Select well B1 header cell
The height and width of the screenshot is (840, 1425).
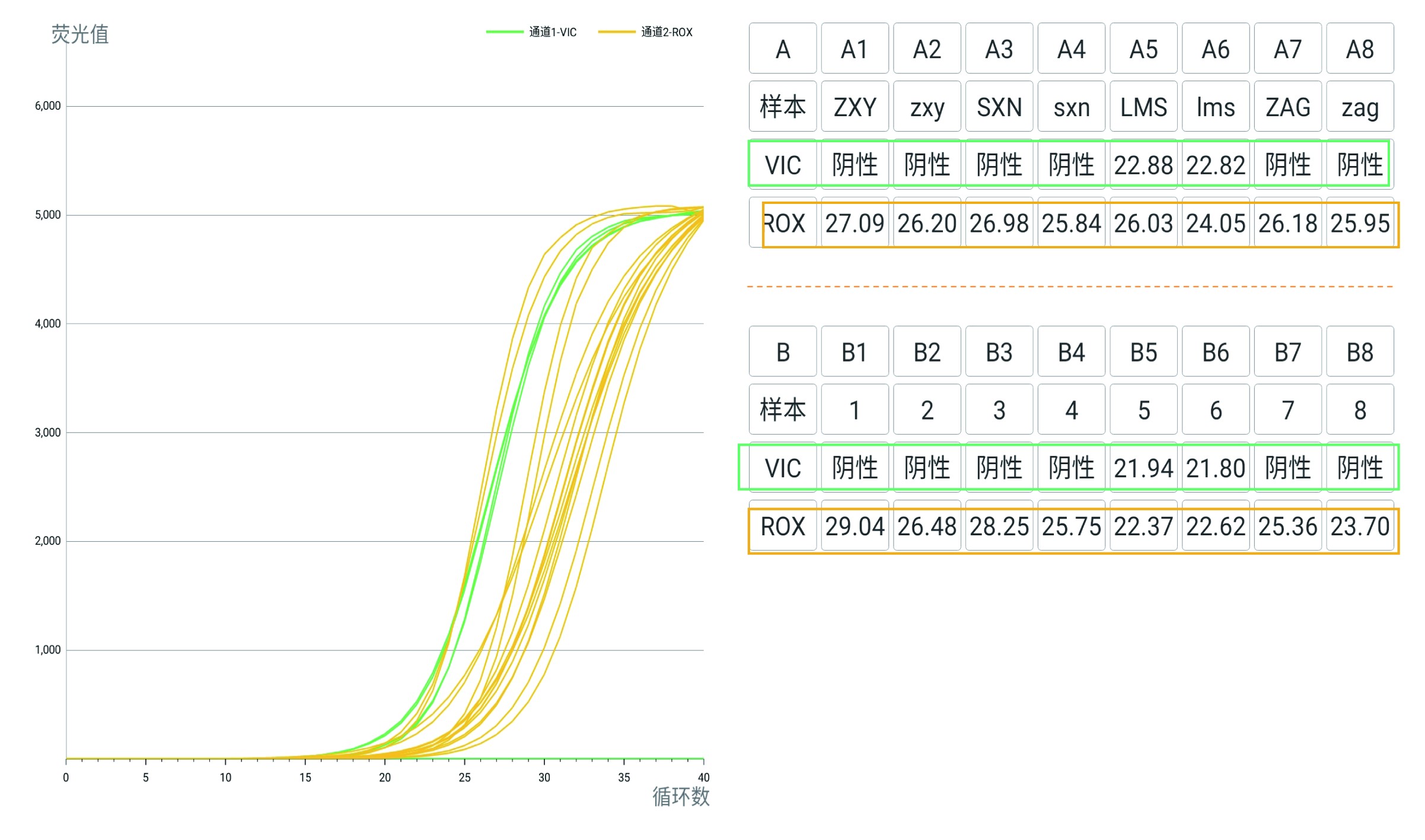point(855,352)
